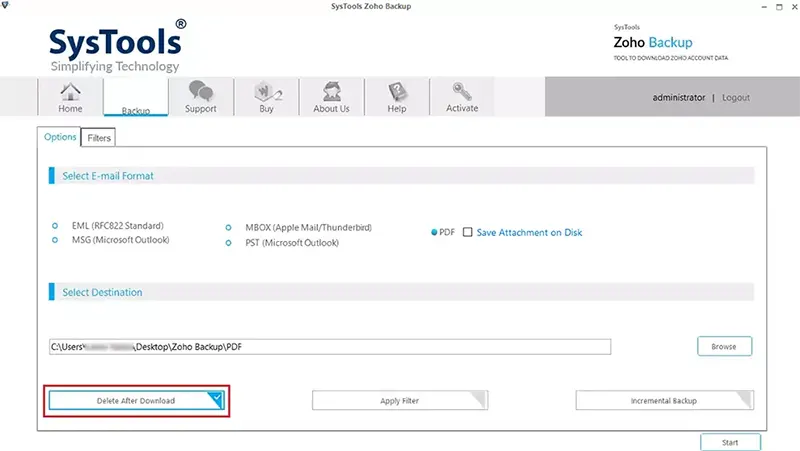800x451 pixels.
Task: Maximize the SysTools Zoho Backup window
Action: coord(779,7)
